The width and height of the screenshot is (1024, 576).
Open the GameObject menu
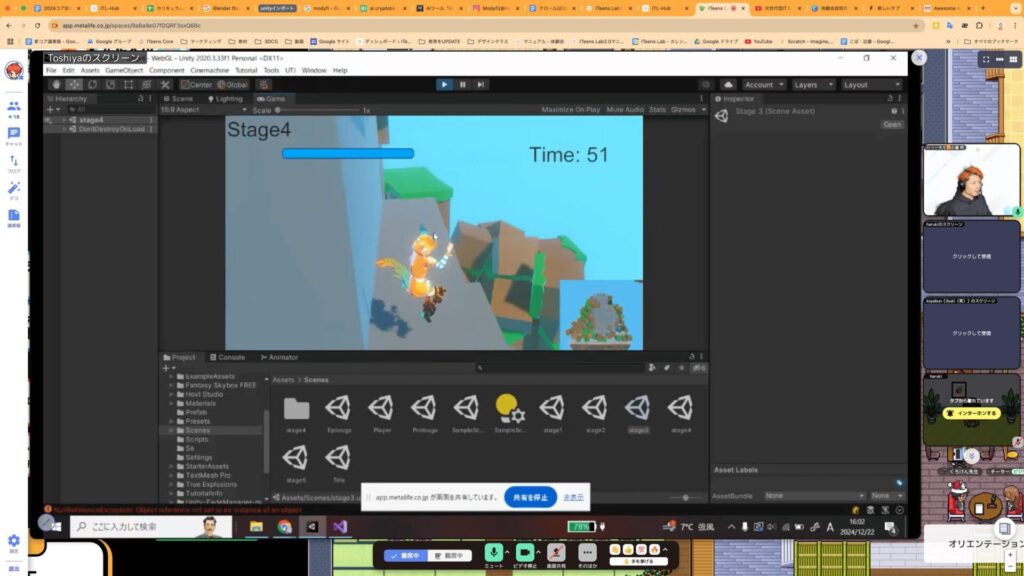(123, 71)
